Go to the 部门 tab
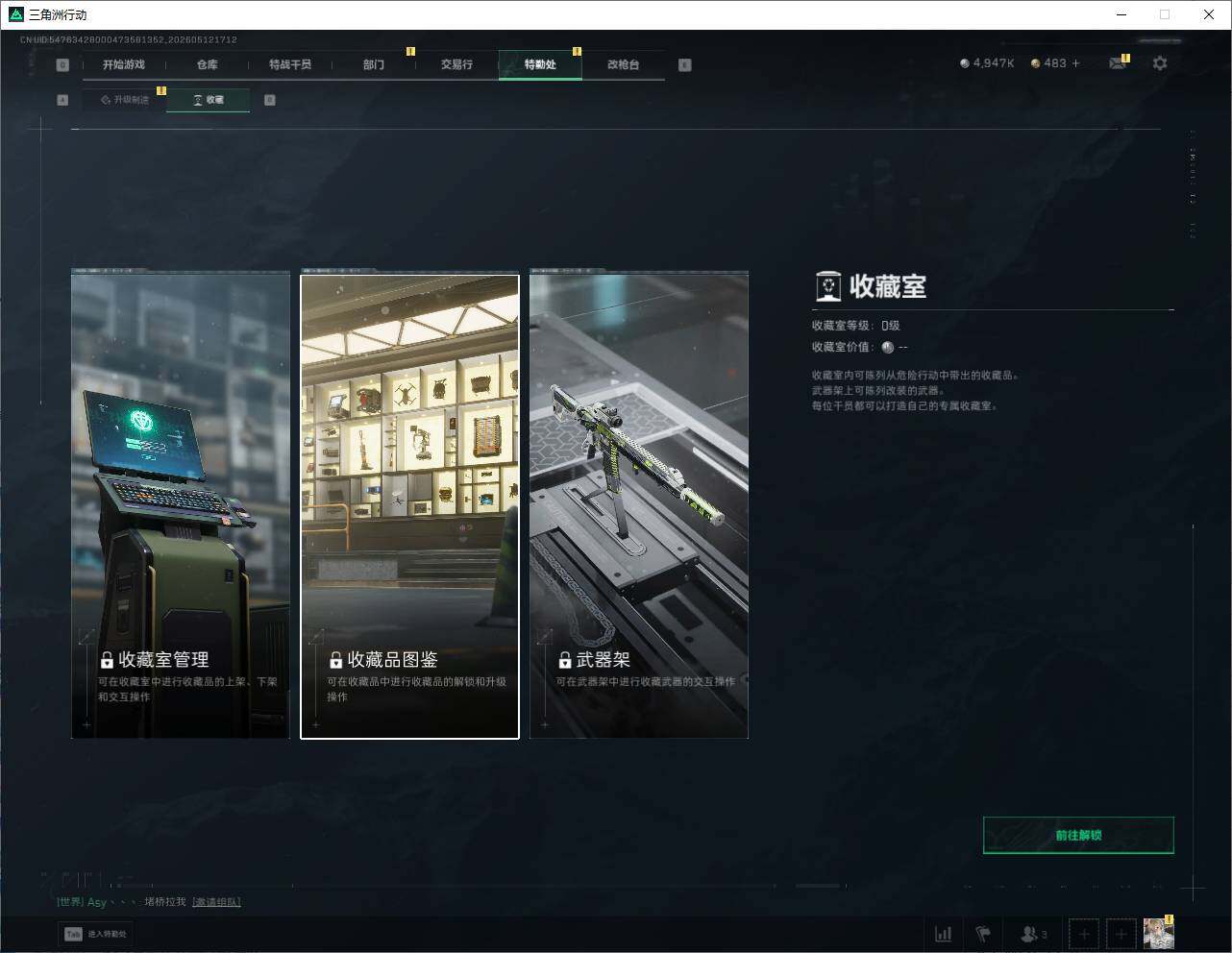The width and height of the screenshot is (1232, 953). click(x=374, y=64)
